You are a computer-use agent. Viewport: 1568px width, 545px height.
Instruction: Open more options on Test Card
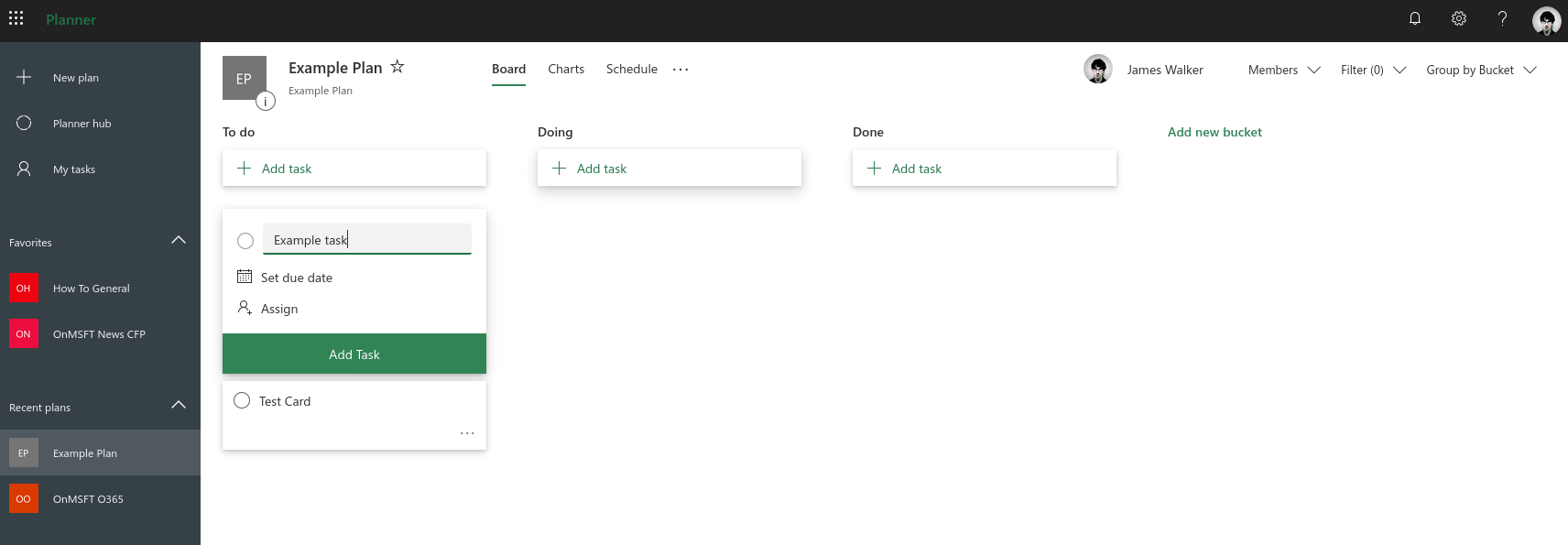coord(467,433)
